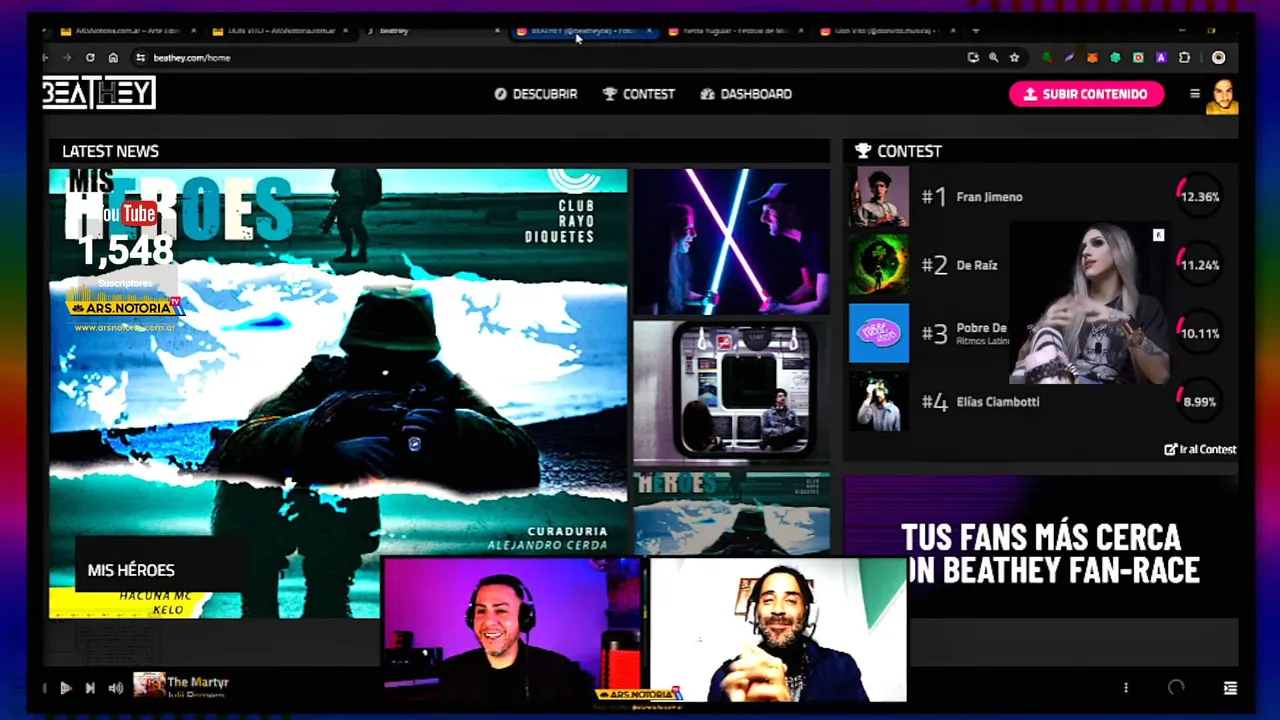The width and height of the screenshot is (1280, 720).
Task: Click the Beathey logo
Action: pos(99,93)
